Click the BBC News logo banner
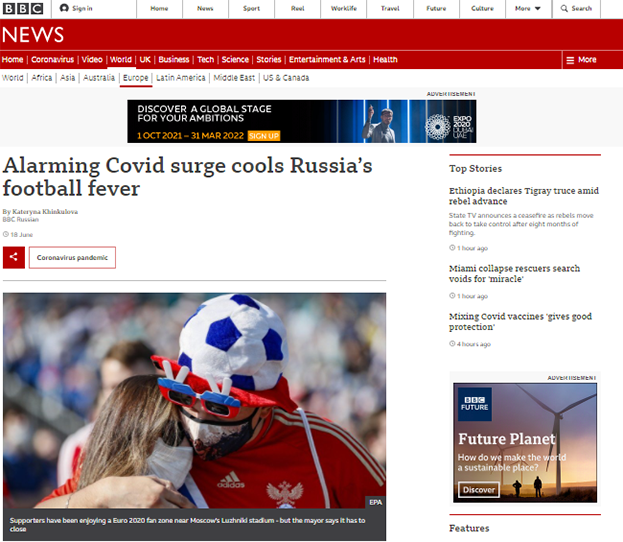Screen dimensions: 623x542 33,35
